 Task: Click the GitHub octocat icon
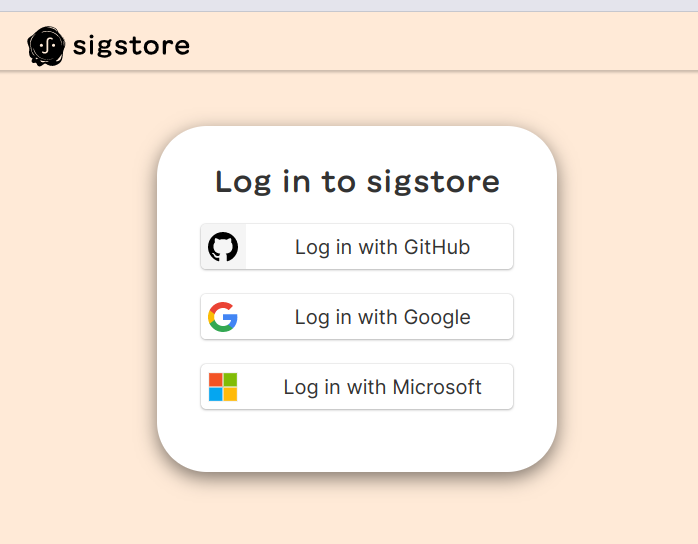(x=223, y=247)
